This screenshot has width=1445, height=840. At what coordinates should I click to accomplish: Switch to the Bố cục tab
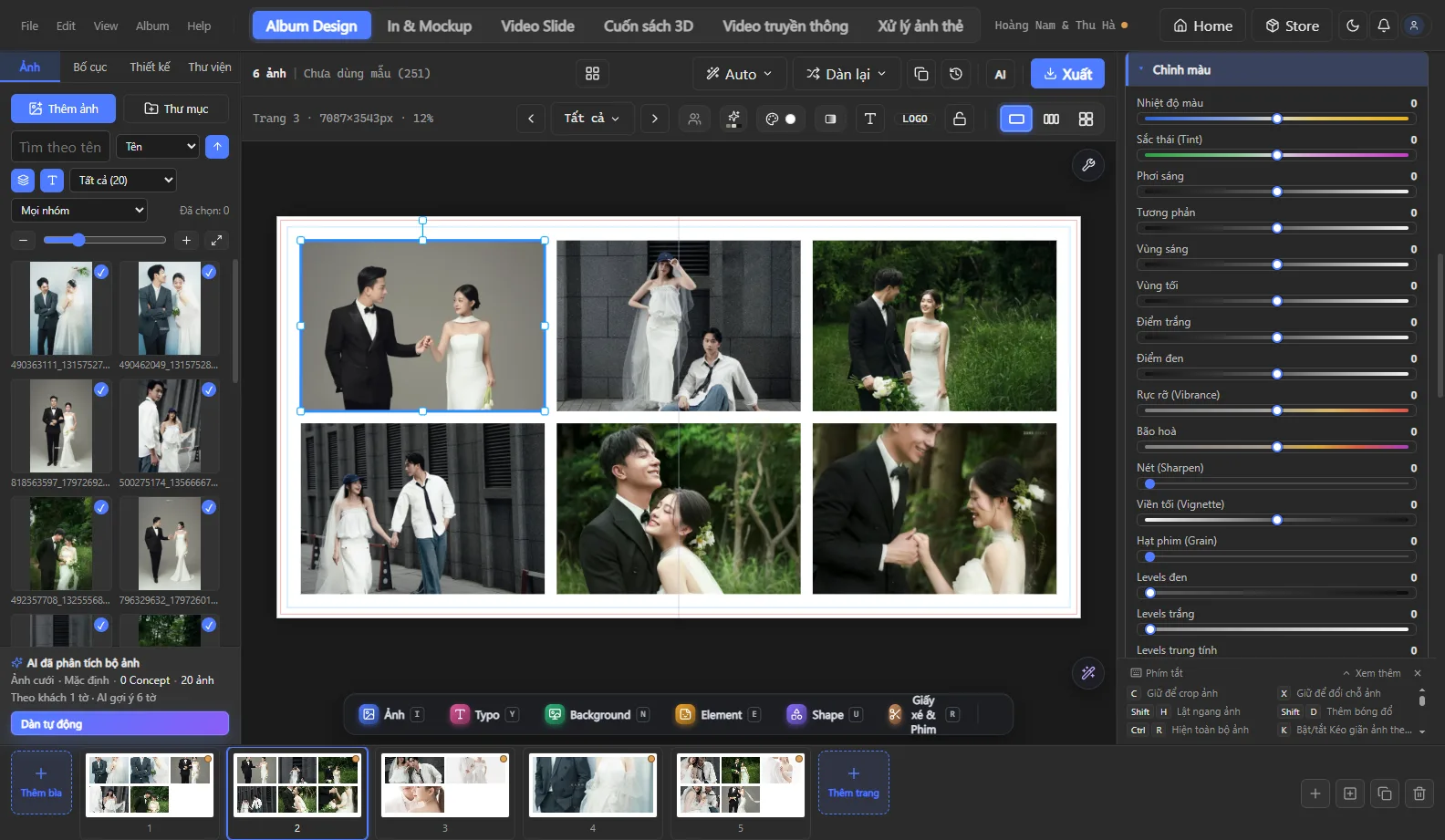click(x=90, y=67)
